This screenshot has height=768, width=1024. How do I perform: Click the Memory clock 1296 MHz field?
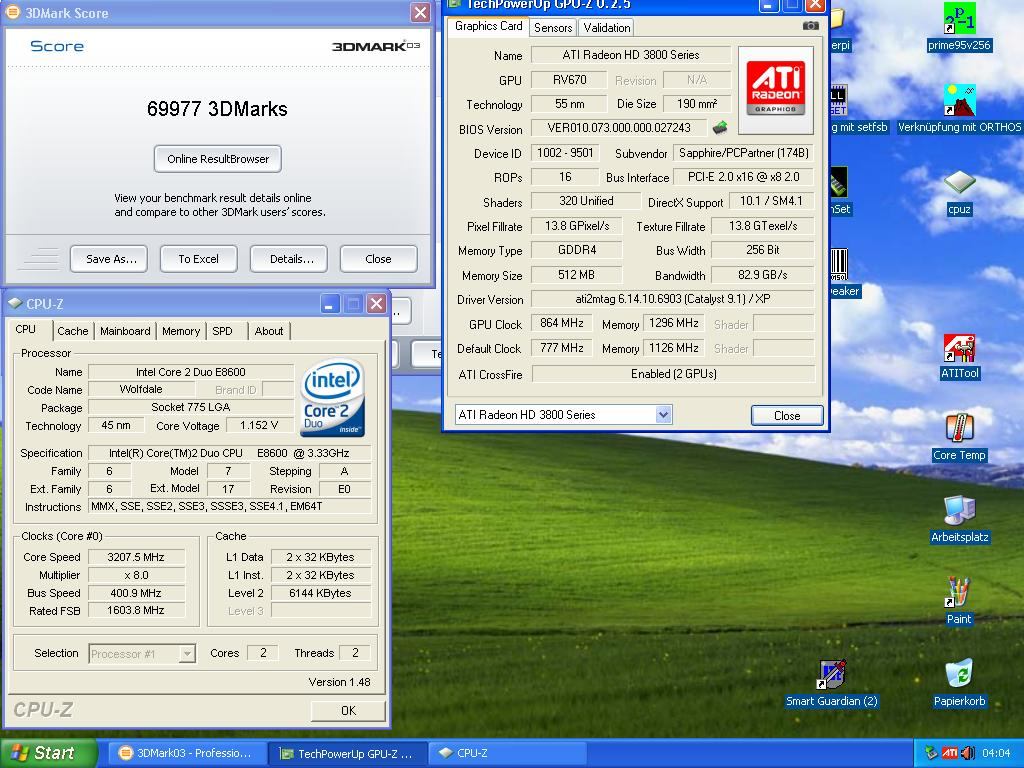point(673,323)
